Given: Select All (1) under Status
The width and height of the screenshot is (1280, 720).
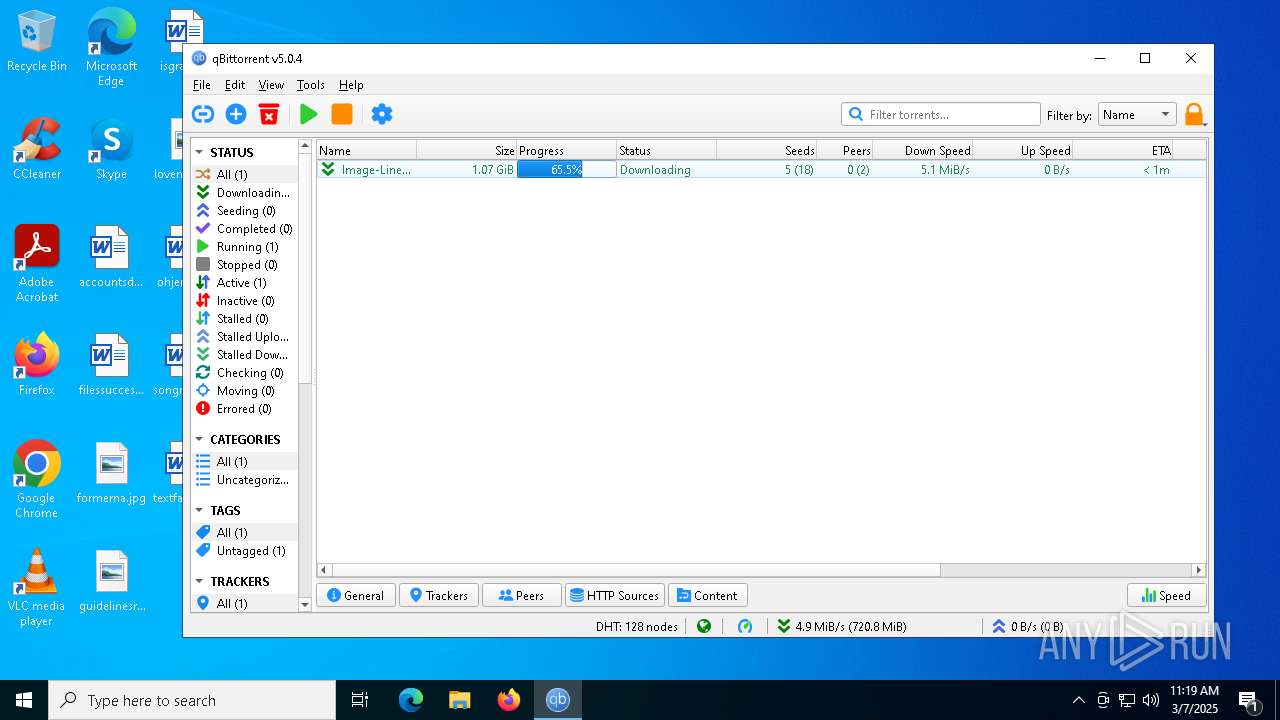Looking at the screenshot, I should point(244,174).
